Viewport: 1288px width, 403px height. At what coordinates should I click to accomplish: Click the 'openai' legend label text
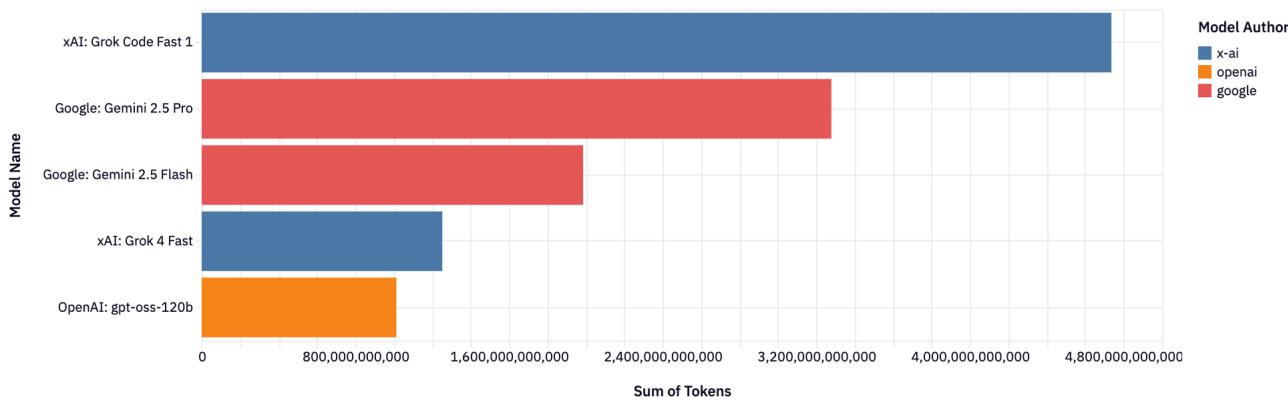(1237, 72)
